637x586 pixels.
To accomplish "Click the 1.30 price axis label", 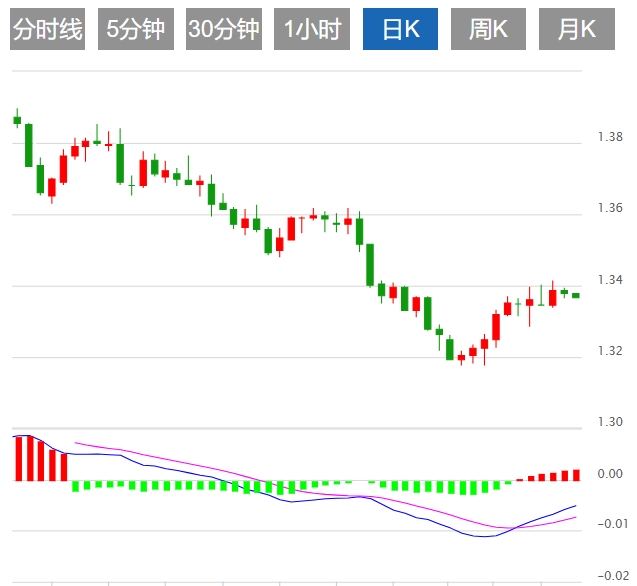I will point(611,422).
